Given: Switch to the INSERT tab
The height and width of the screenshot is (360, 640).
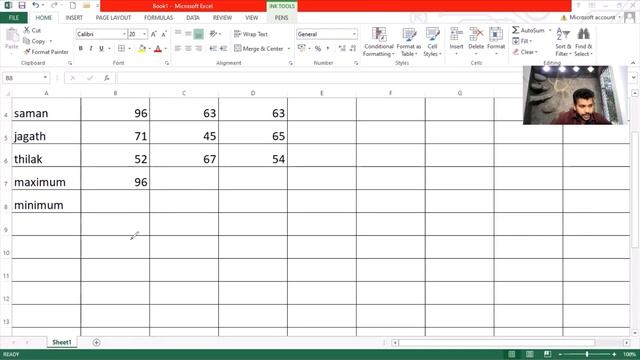Looking at the screenshot, I should 74,18.
